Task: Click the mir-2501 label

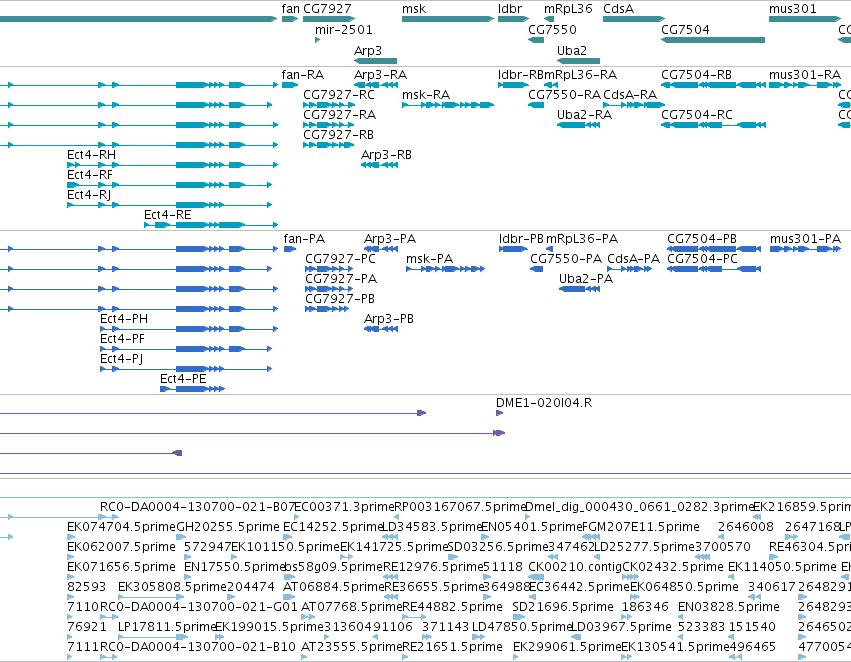Action: [x=344, y=29]
